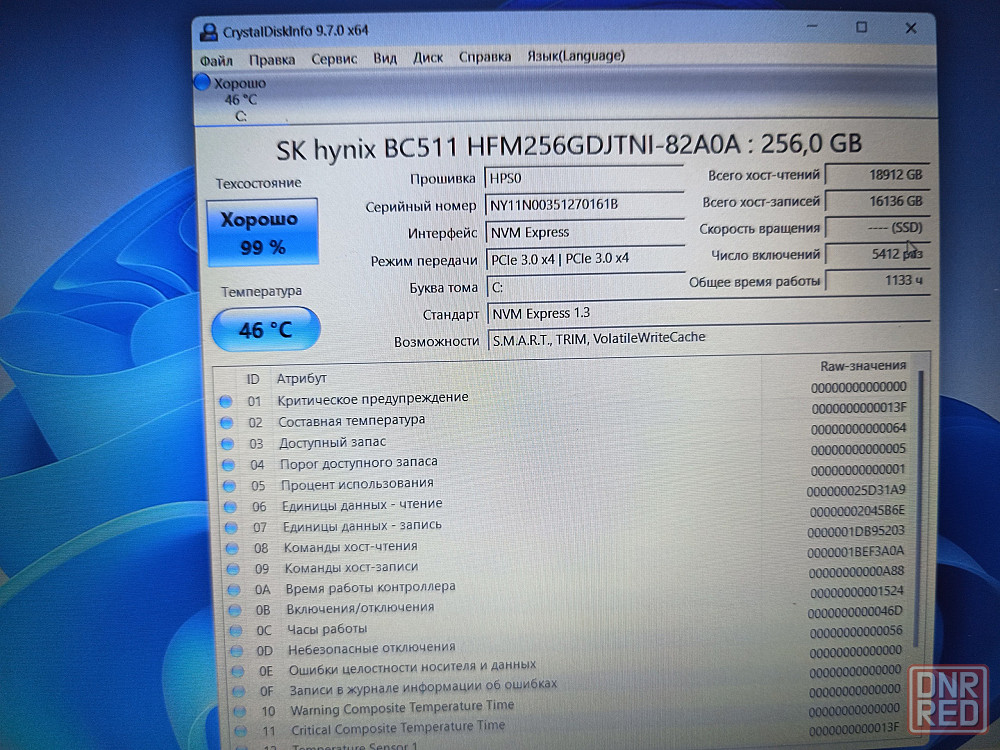Click raw value 0000001DB95203
Image resolution: width=1000 pixels, height=750 pixels.
pos(856,532)
